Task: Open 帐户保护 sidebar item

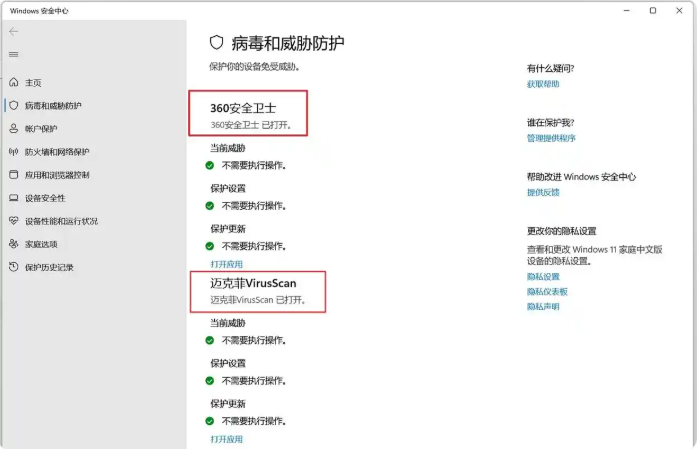Action: pos(41,129)
